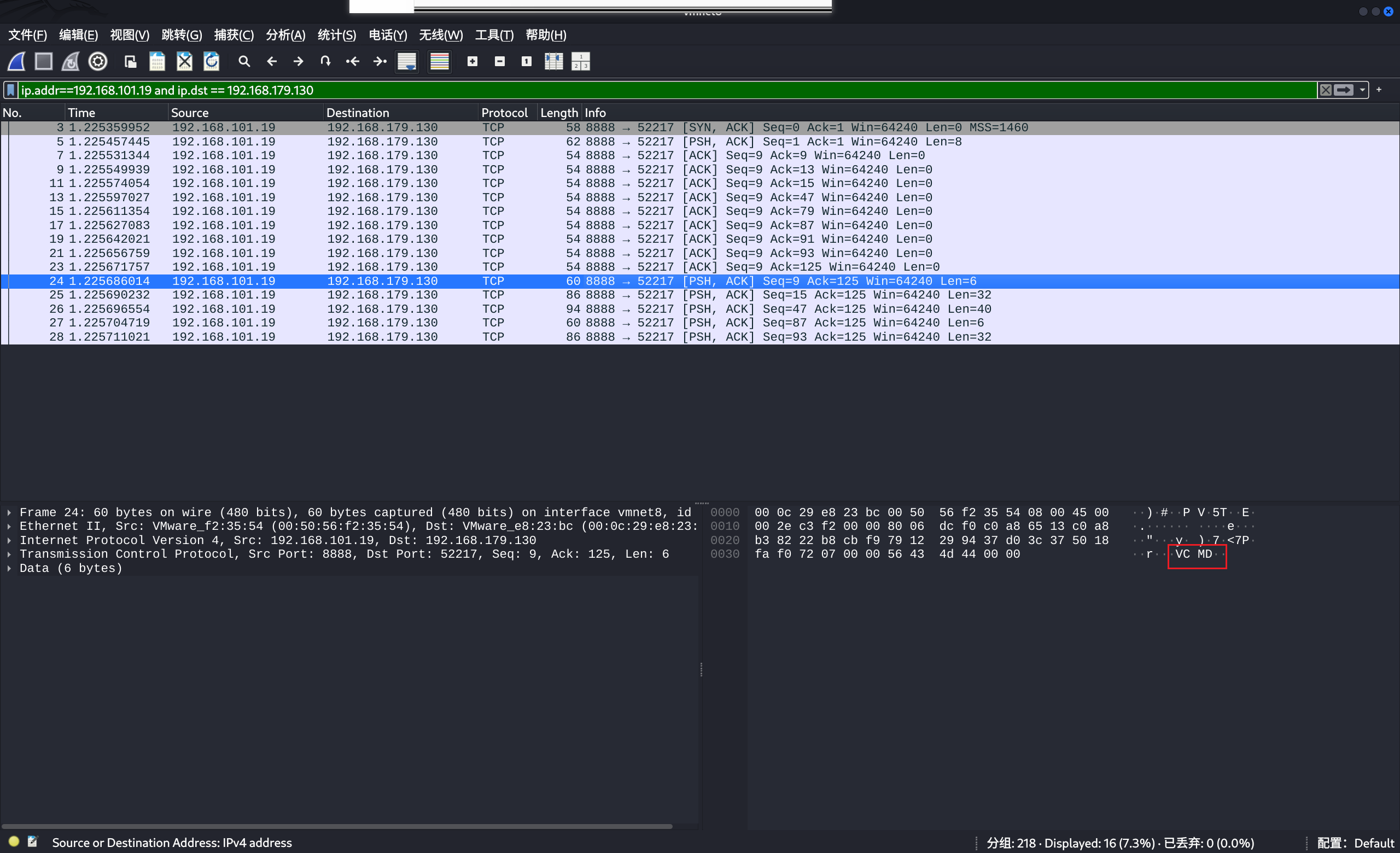Open the 分析(A) menu
The width and height of the screenshot is (1400, 853).
(x=285, y=35)
